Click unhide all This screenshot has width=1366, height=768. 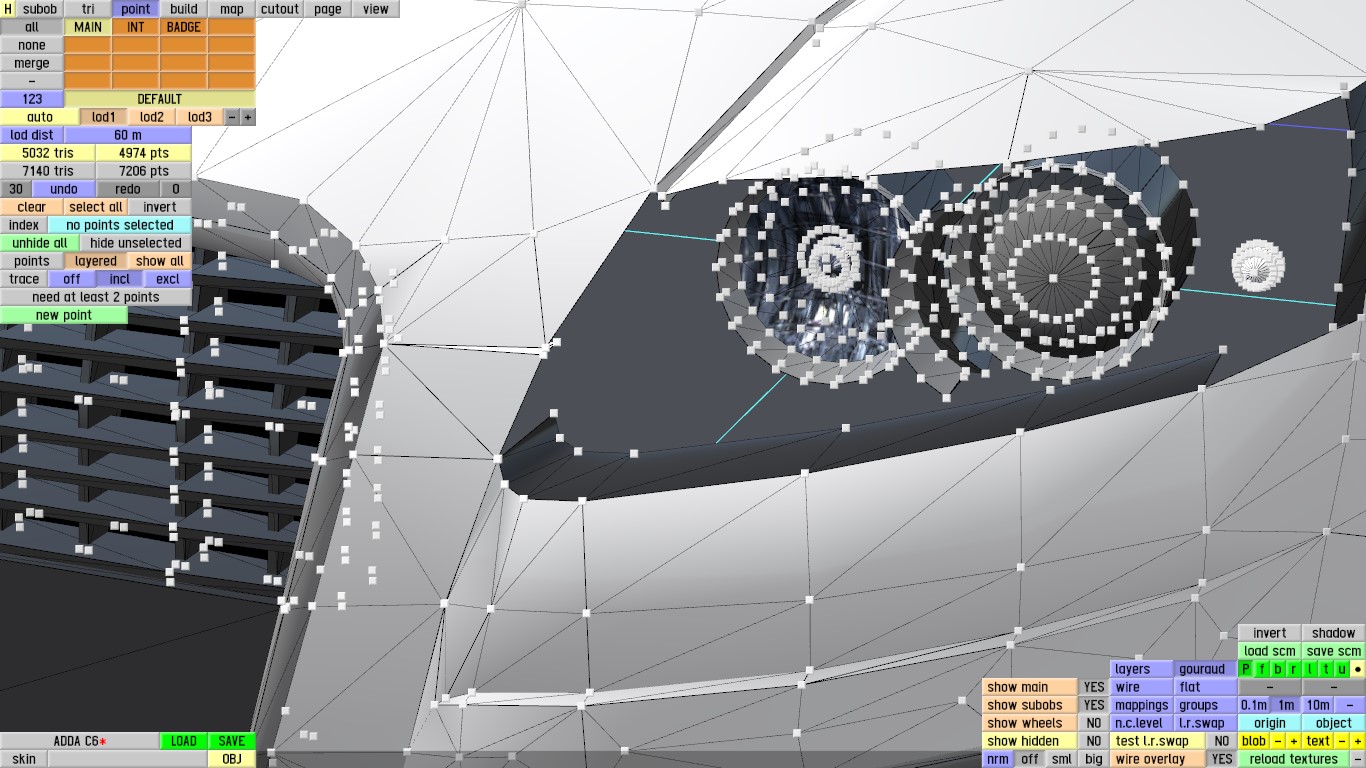coord(40,243)
